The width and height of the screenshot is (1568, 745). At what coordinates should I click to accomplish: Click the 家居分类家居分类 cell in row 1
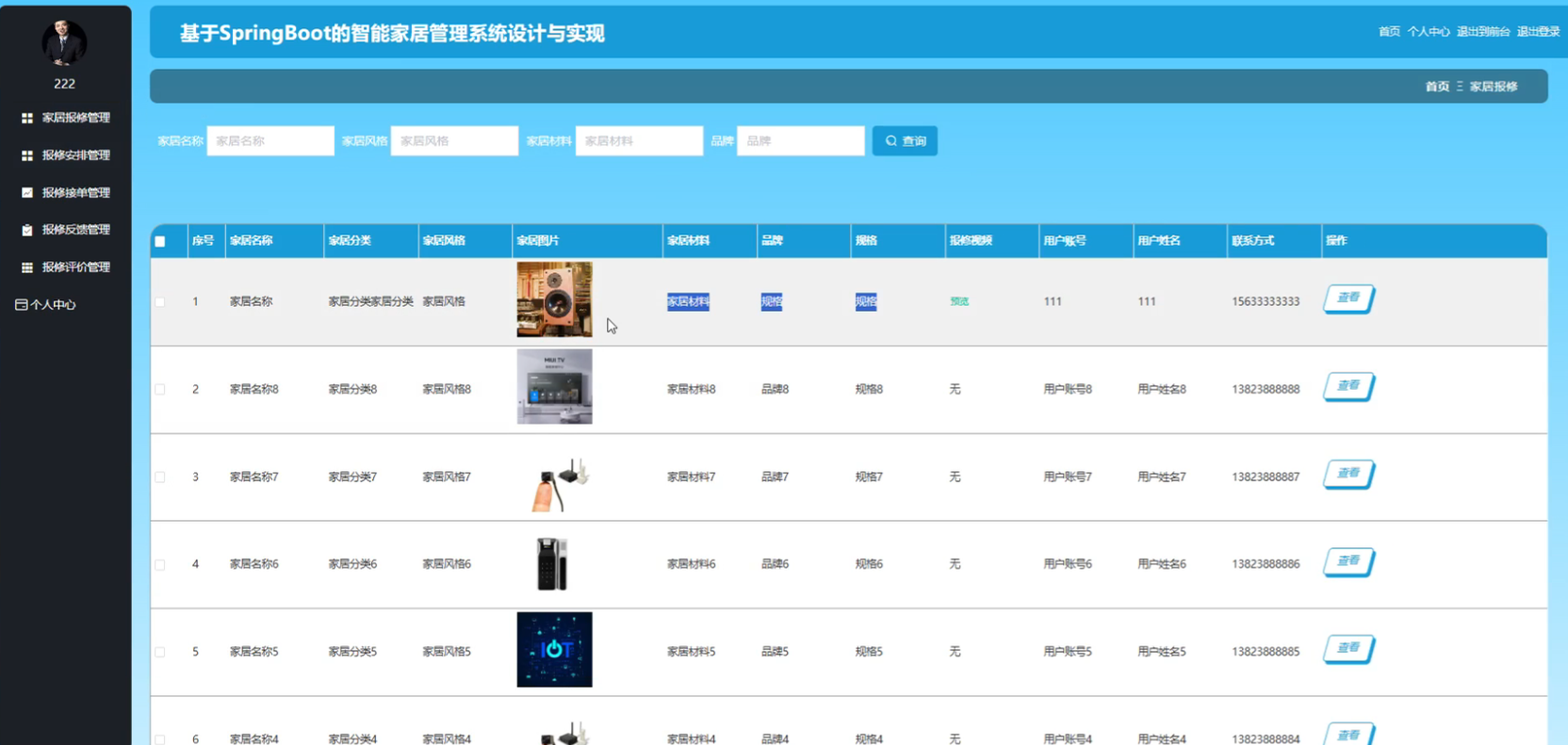[x=370, y=301]
